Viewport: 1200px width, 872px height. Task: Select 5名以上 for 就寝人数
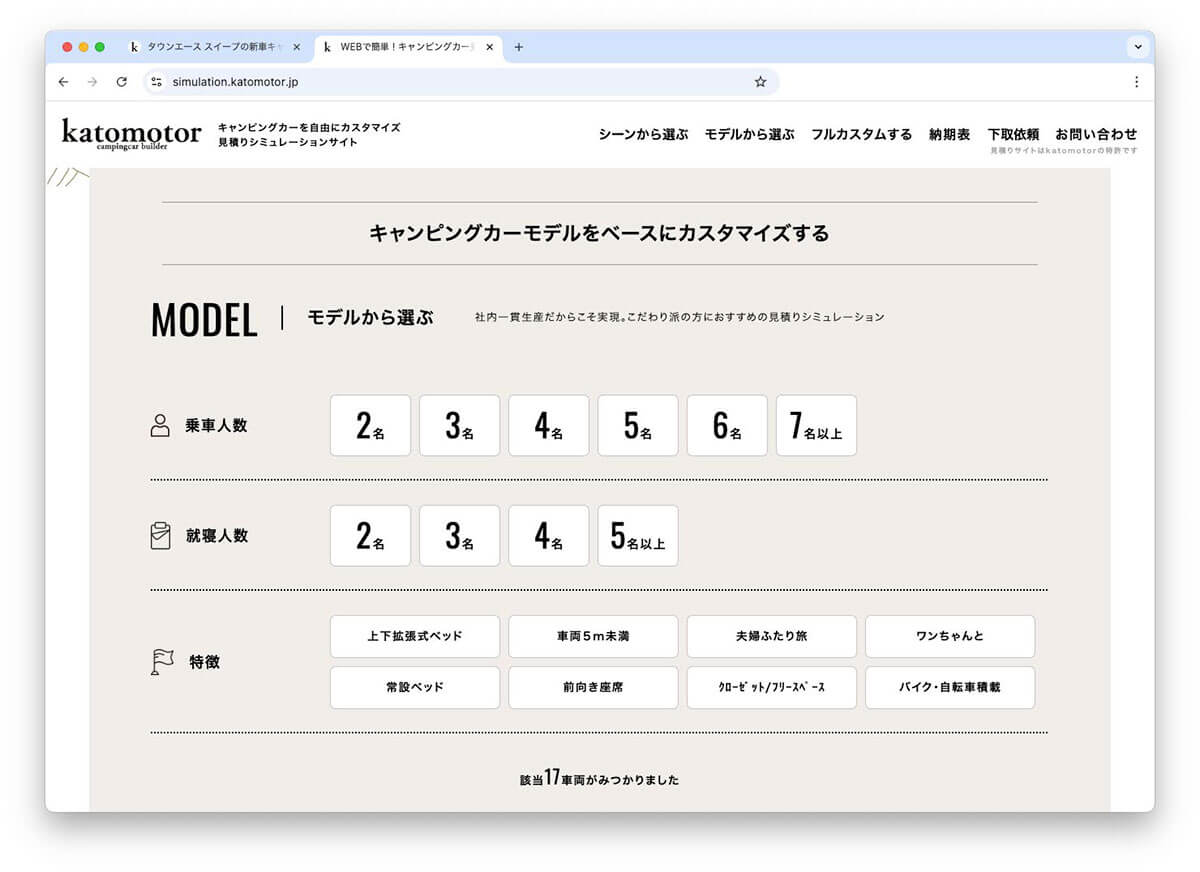pos(637,536)
